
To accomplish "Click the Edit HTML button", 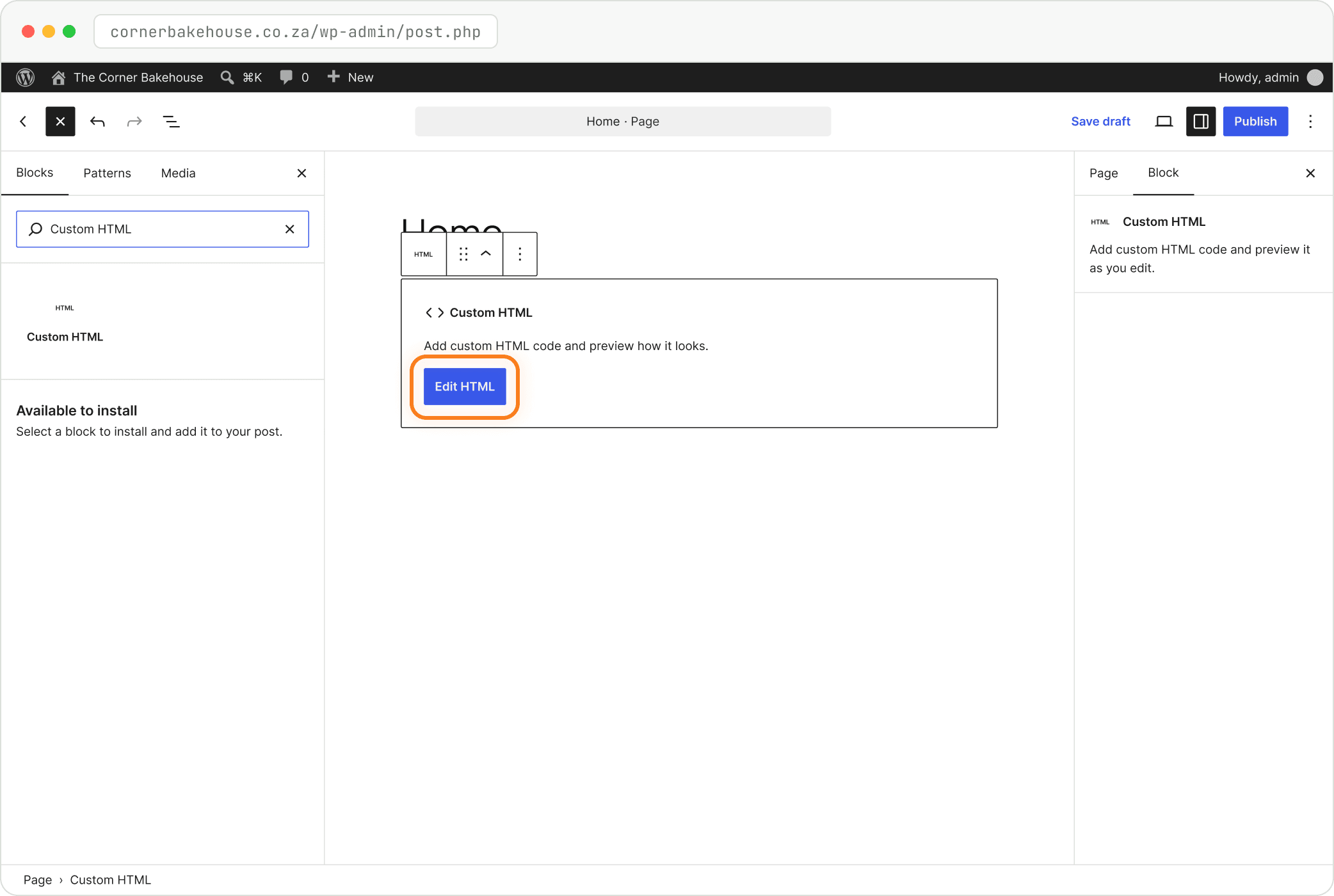I will pyautogui.click(x=465, y=387).
